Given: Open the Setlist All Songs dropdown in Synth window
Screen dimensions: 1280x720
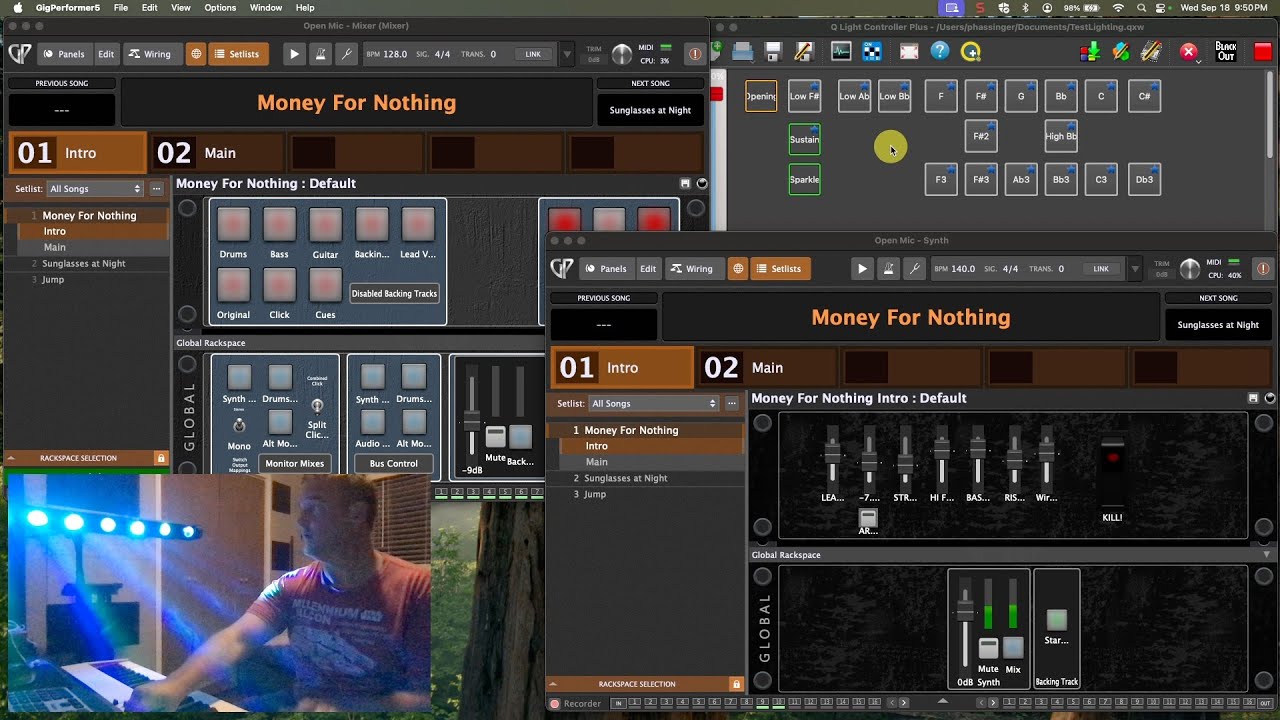Looking at the screenshot, I should [x=653, y=403].
